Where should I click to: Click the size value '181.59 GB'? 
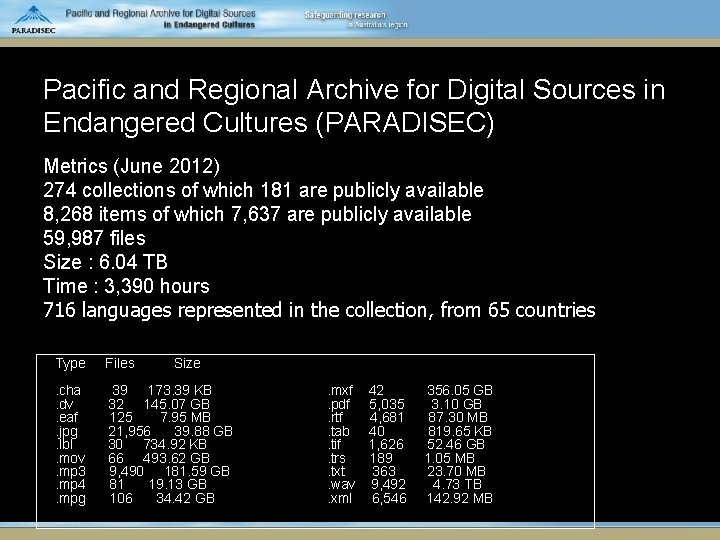click(x=197, y=472)
